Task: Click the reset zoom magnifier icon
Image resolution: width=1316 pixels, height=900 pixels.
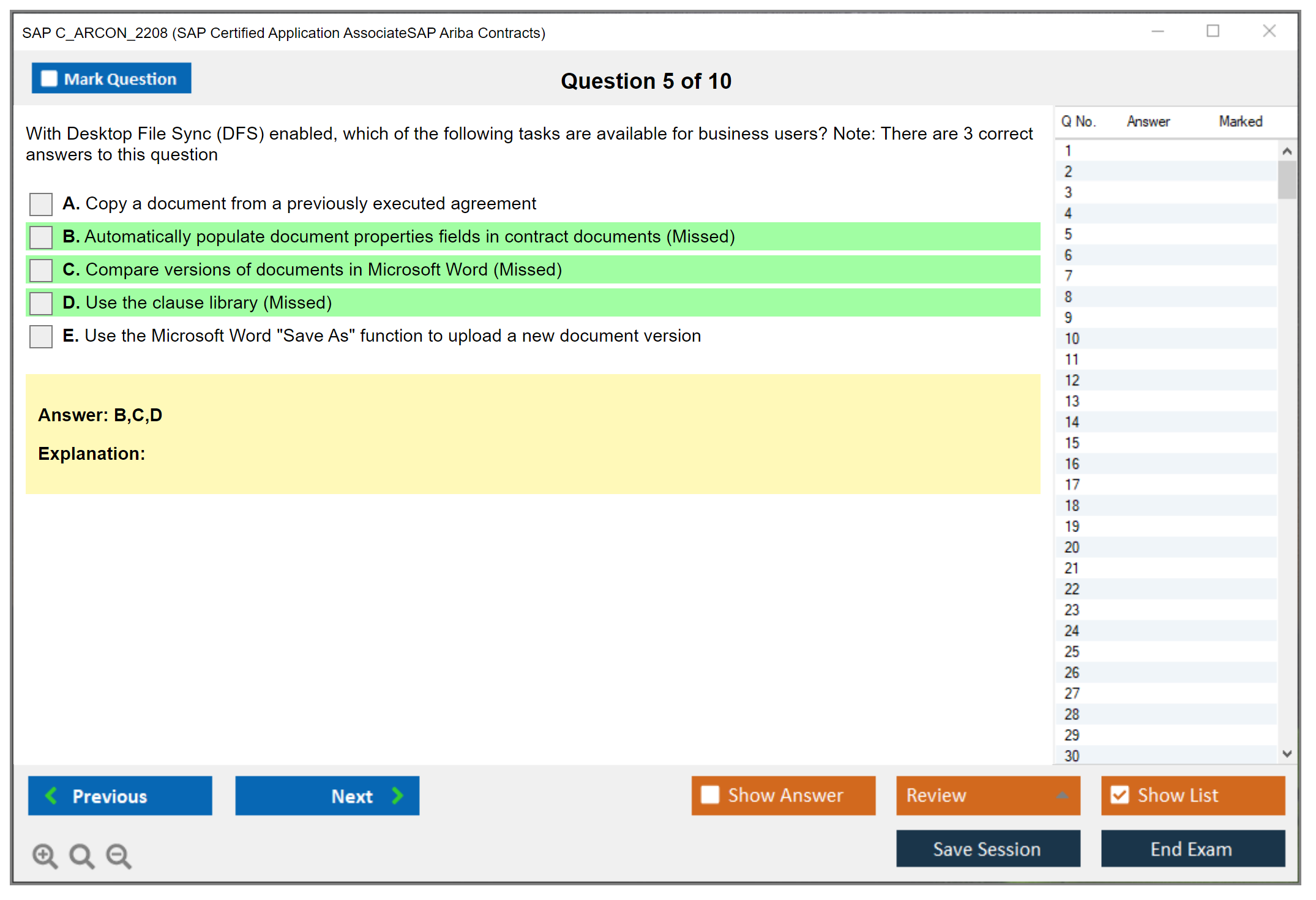Action: (x=81, y=855)
